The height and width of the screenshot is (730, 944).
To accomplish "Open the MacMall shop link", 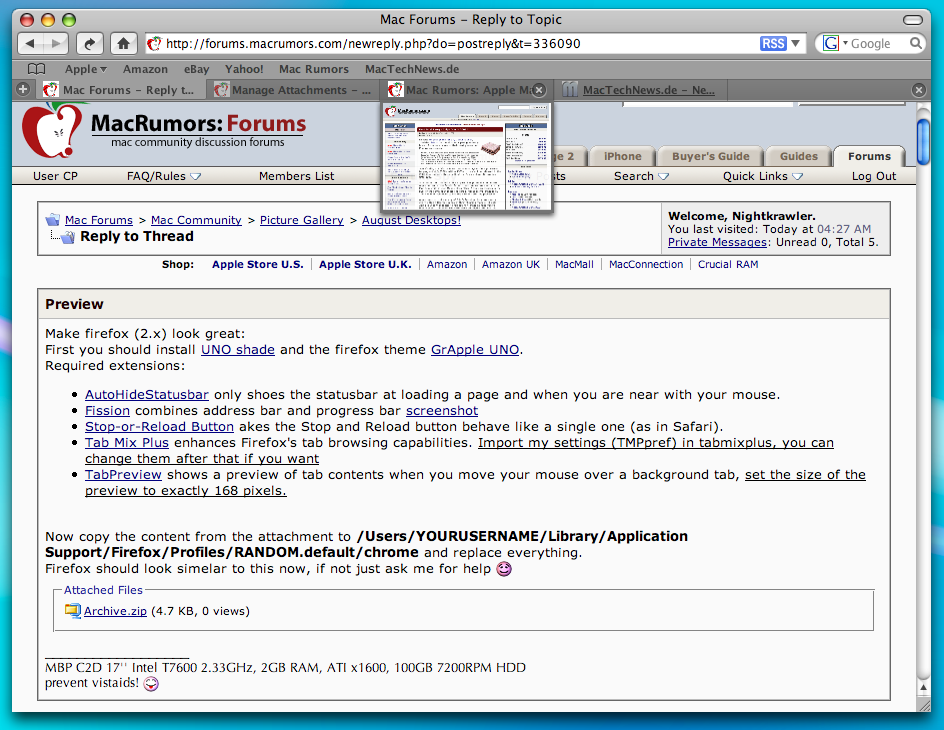I will point(574,264).
